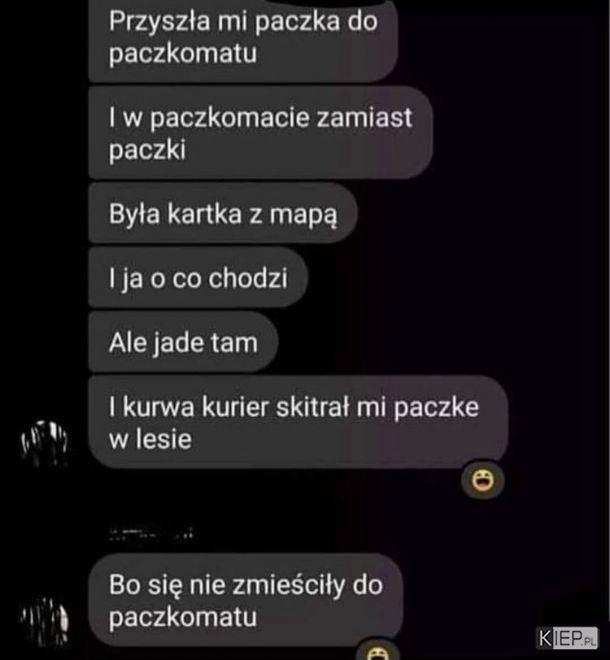
Task: Tap the 'I kurwa kurier skitrał mi paczke' message
Action: [x=298, y=423]
